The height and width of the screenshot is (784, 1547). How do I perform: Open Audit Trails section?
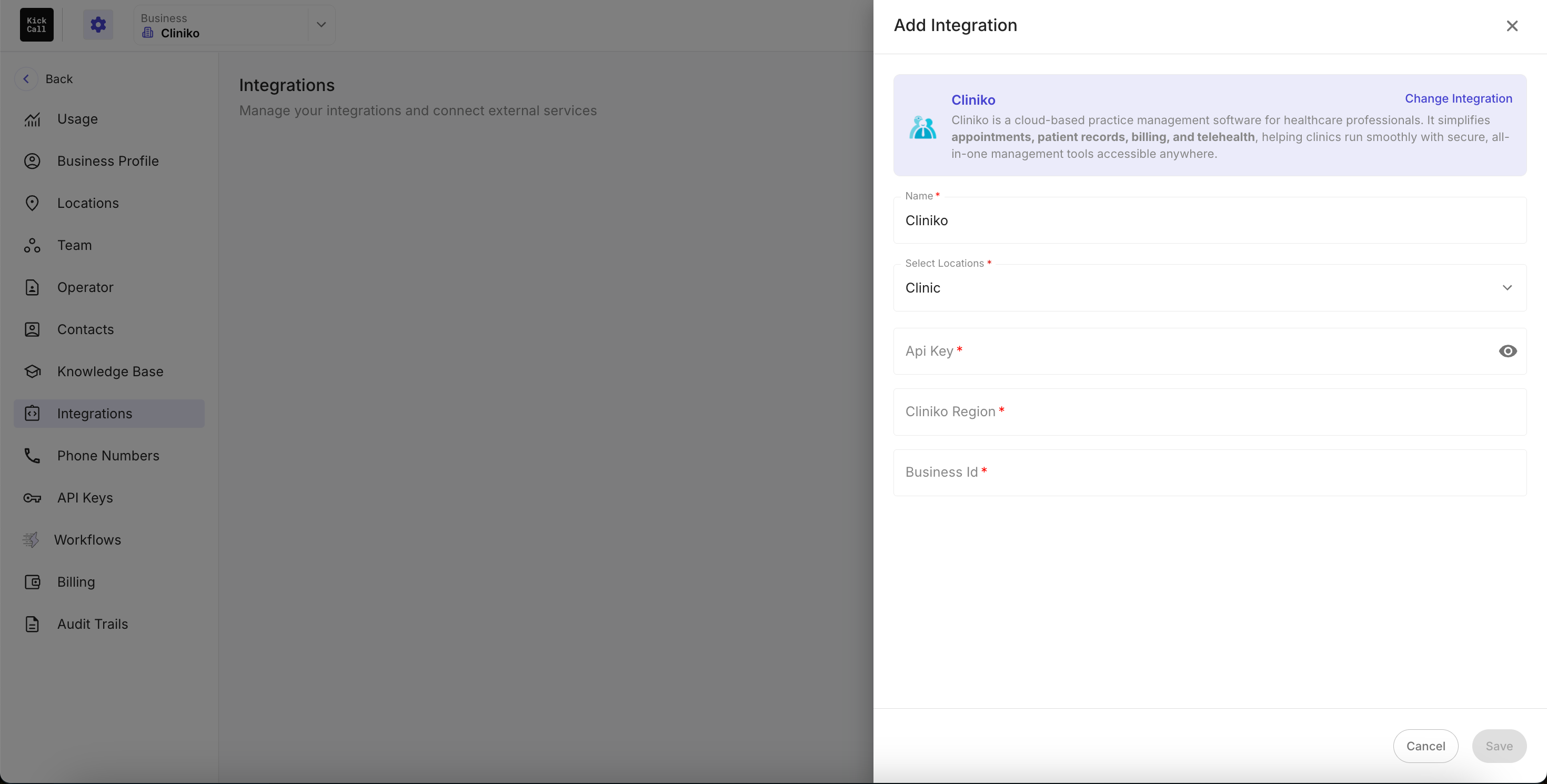pyautogui.click(x=109, y=624)
